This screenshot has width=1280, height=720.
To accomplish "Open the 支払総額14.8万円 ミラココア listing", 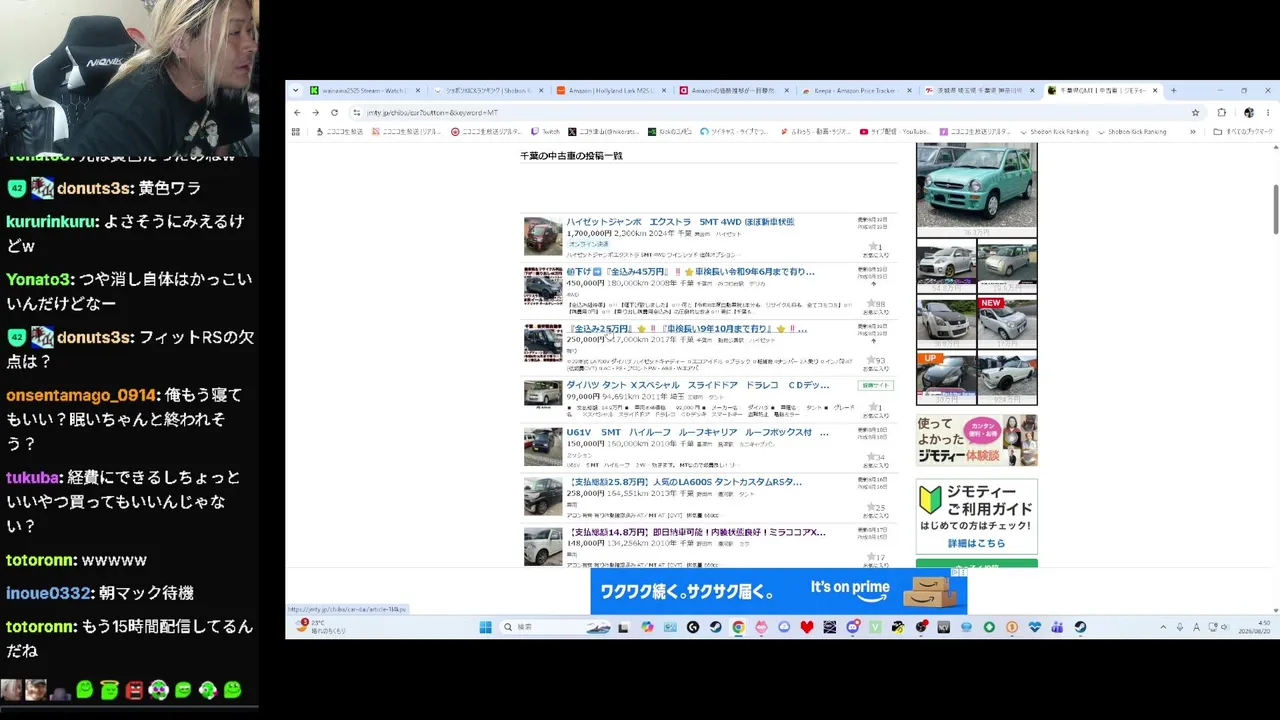I will click(696, 532).
